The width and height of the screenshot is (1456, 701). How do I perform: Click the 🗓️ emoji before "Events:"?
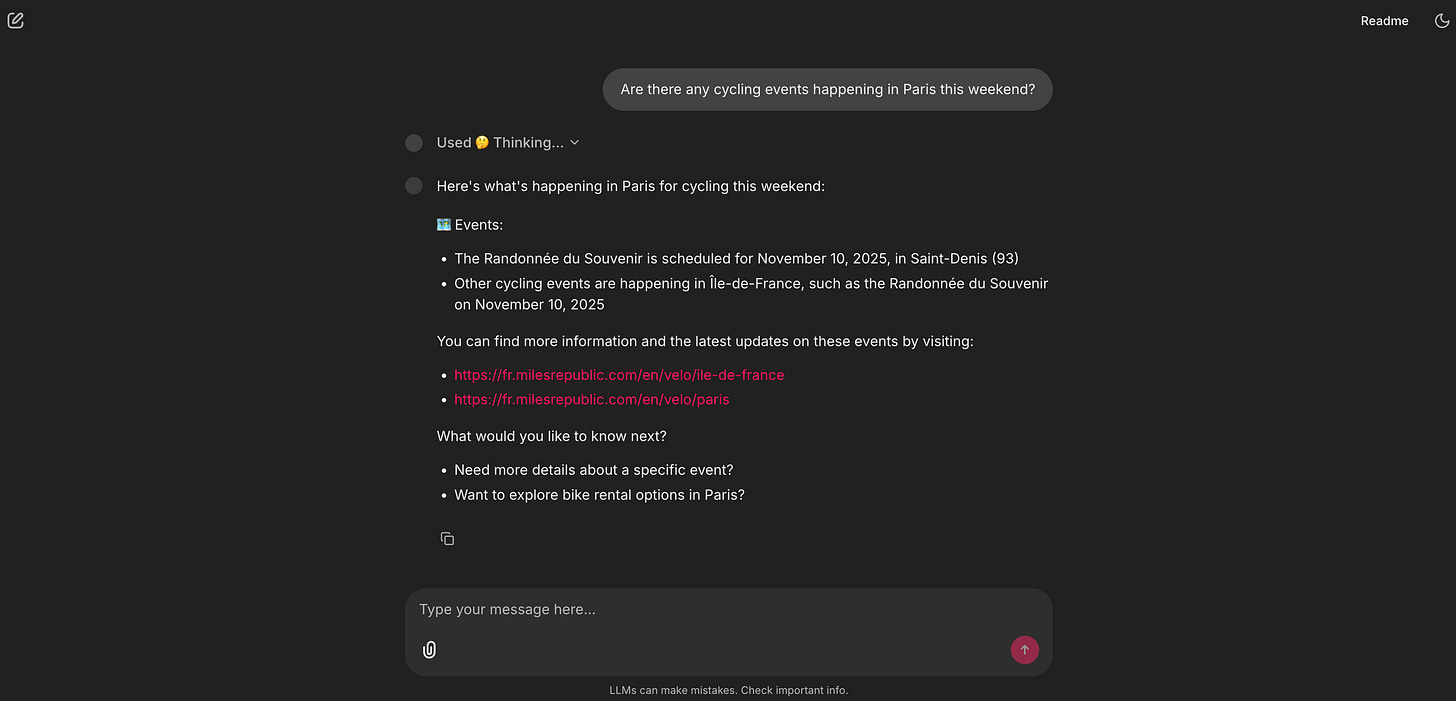pyautogui.click(x=442, y=224)
